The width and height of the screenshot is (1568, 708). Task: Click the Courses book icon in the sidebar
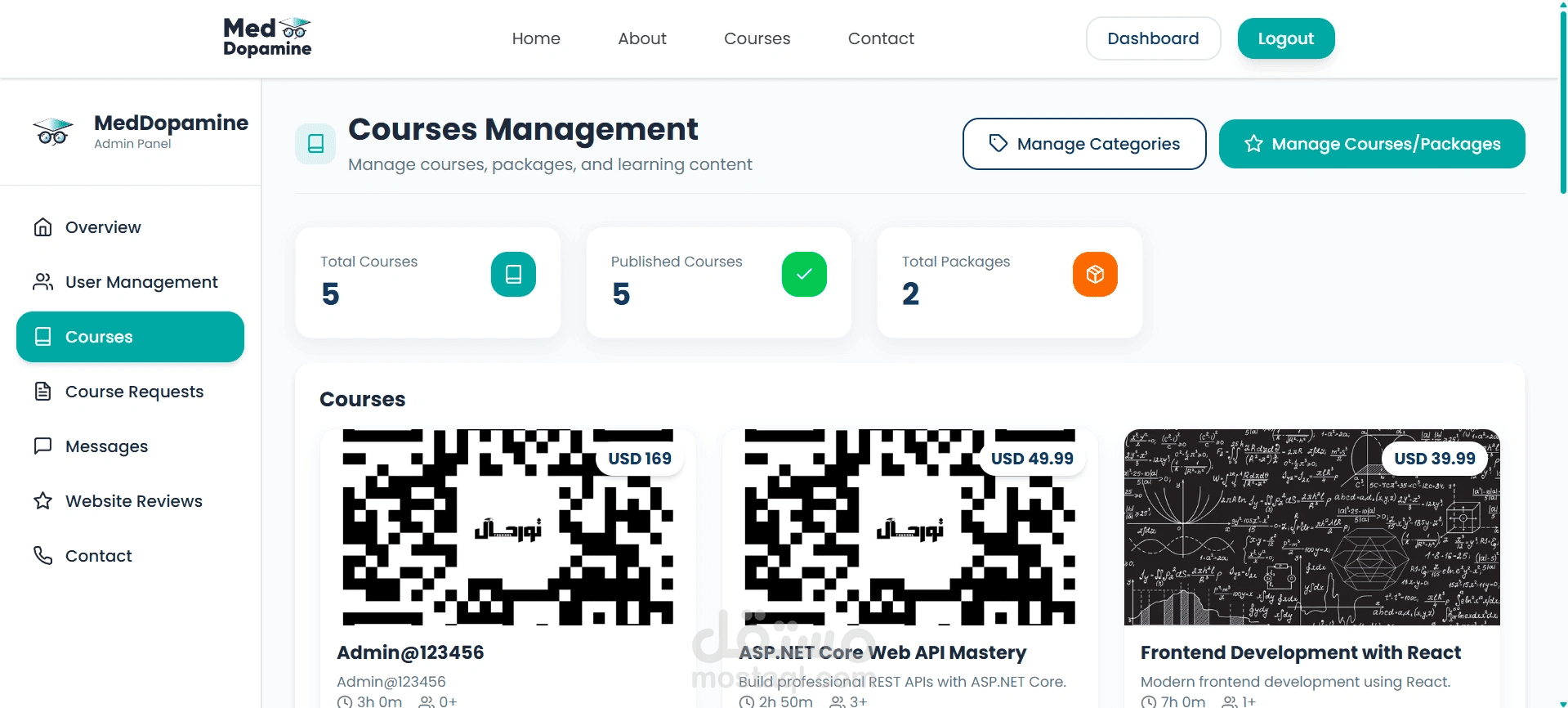(43, 337)
